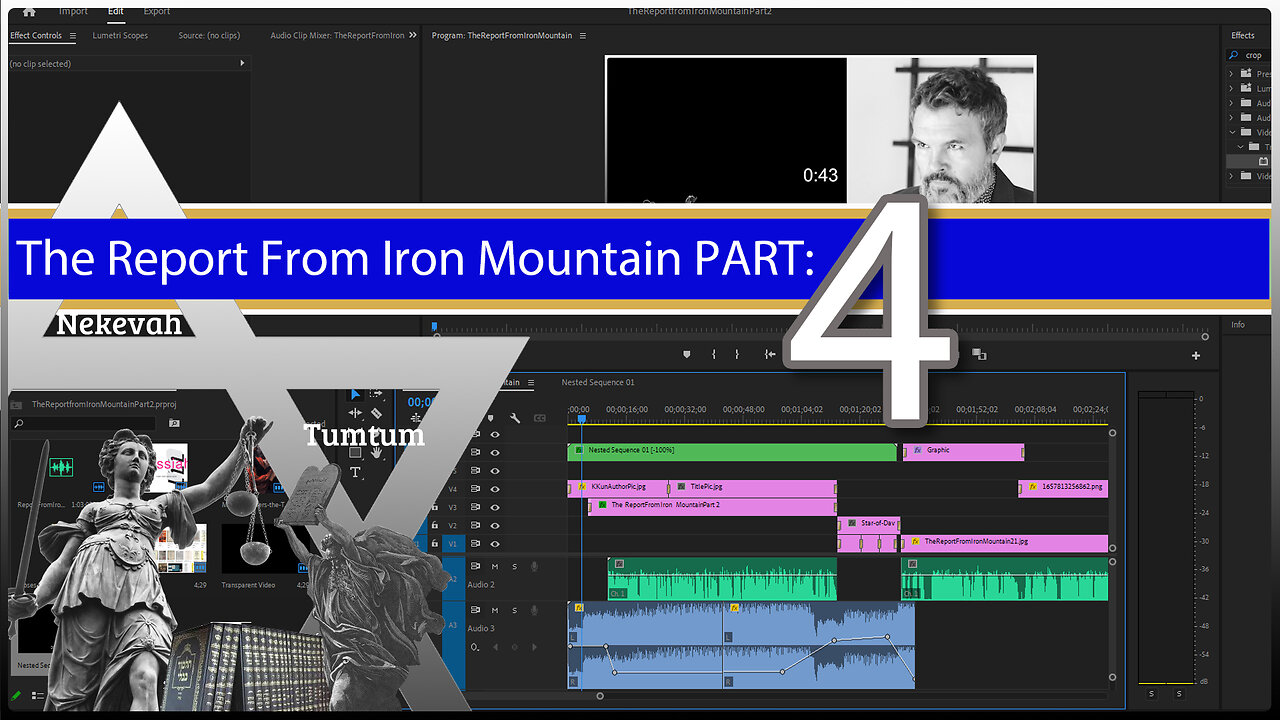Mute the Audio 3 track
Screen dimensions: 1280x720
click(494, 610)
